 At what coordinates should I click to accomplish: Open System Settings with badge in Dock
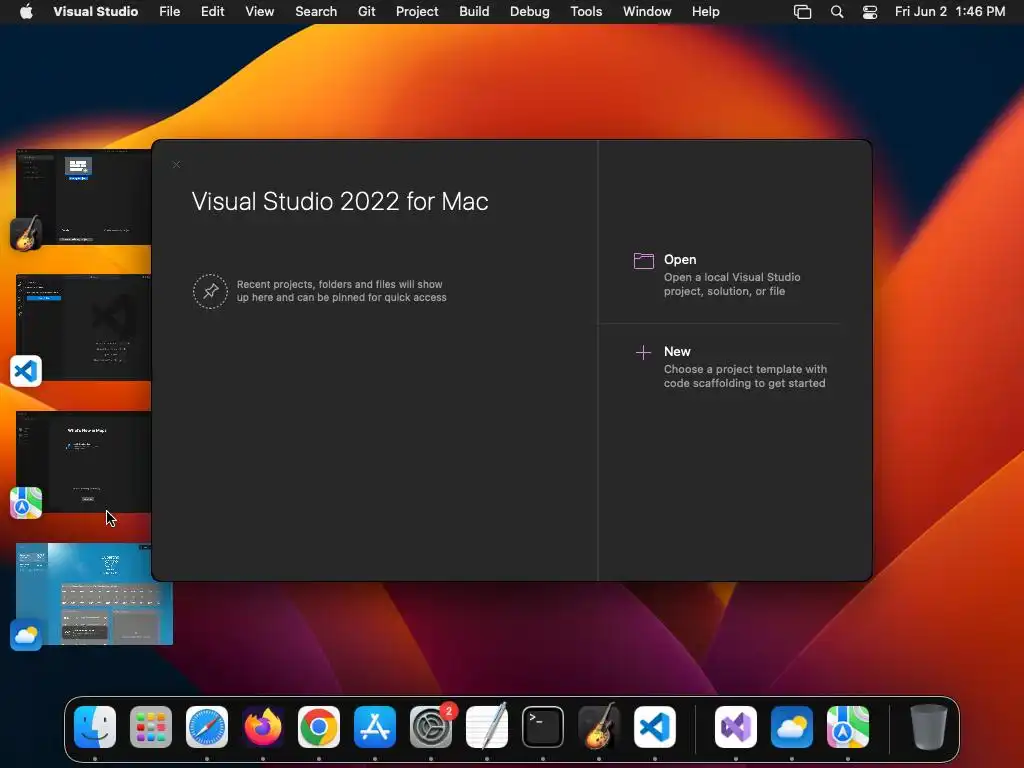point(431,726)
